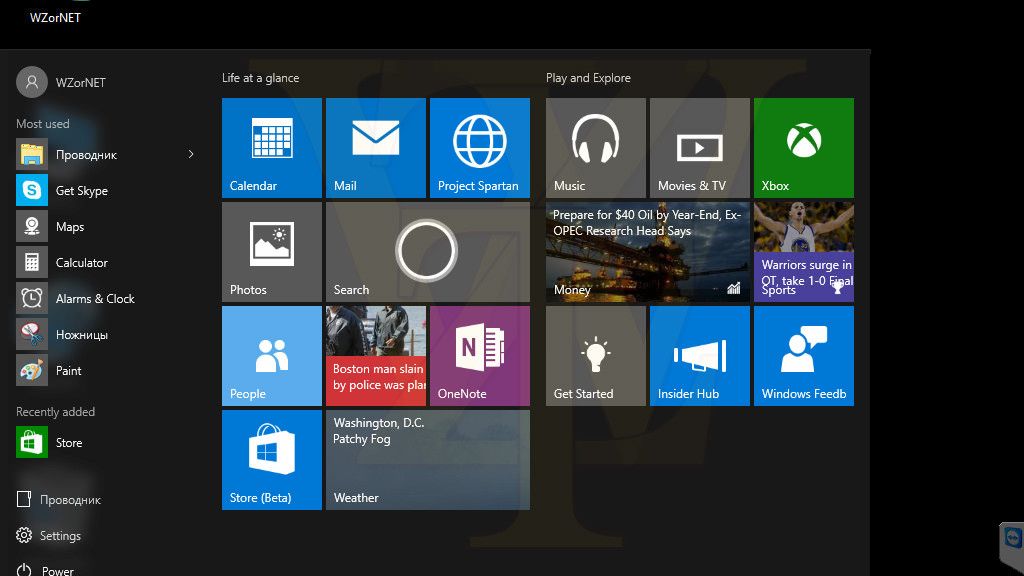The width and height of the screenshot is (1024, 576).
Task: Open the Weather tile for Washington, D.C.
Action: point(428,460)
